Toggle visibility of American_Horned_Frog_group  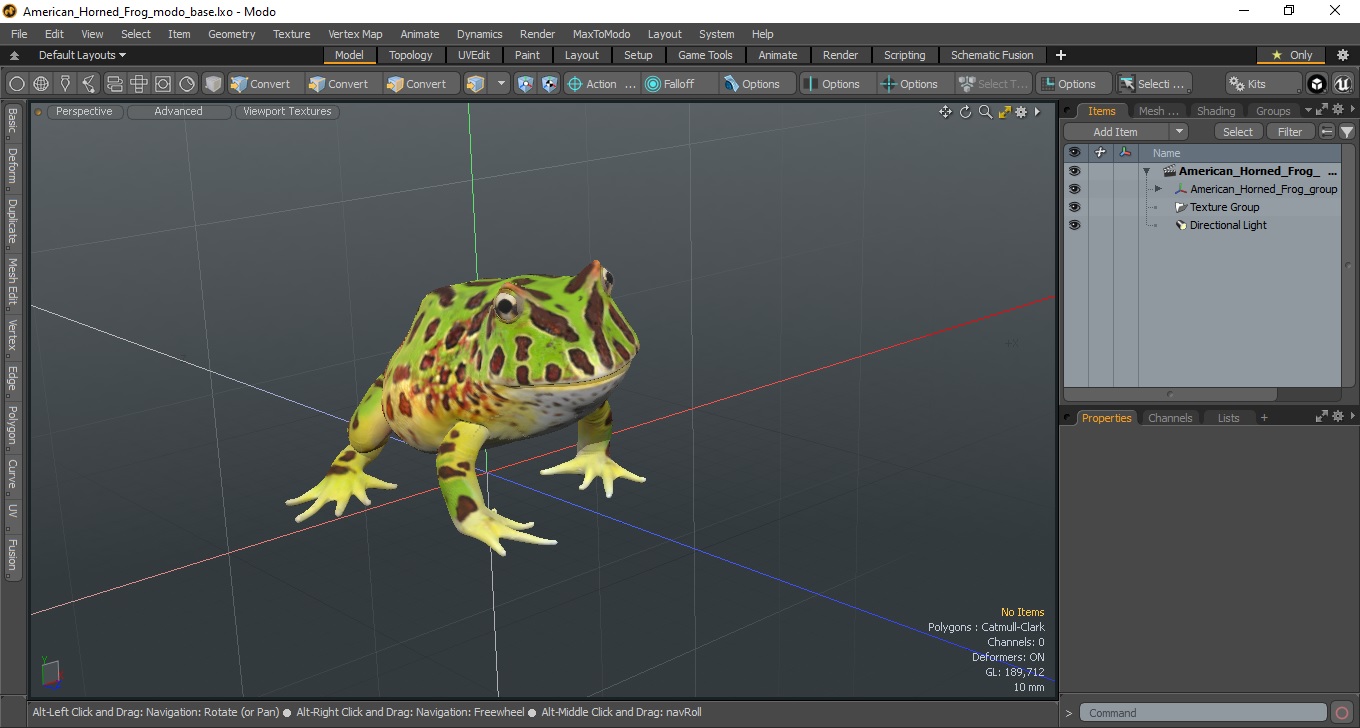point(1074,189)
